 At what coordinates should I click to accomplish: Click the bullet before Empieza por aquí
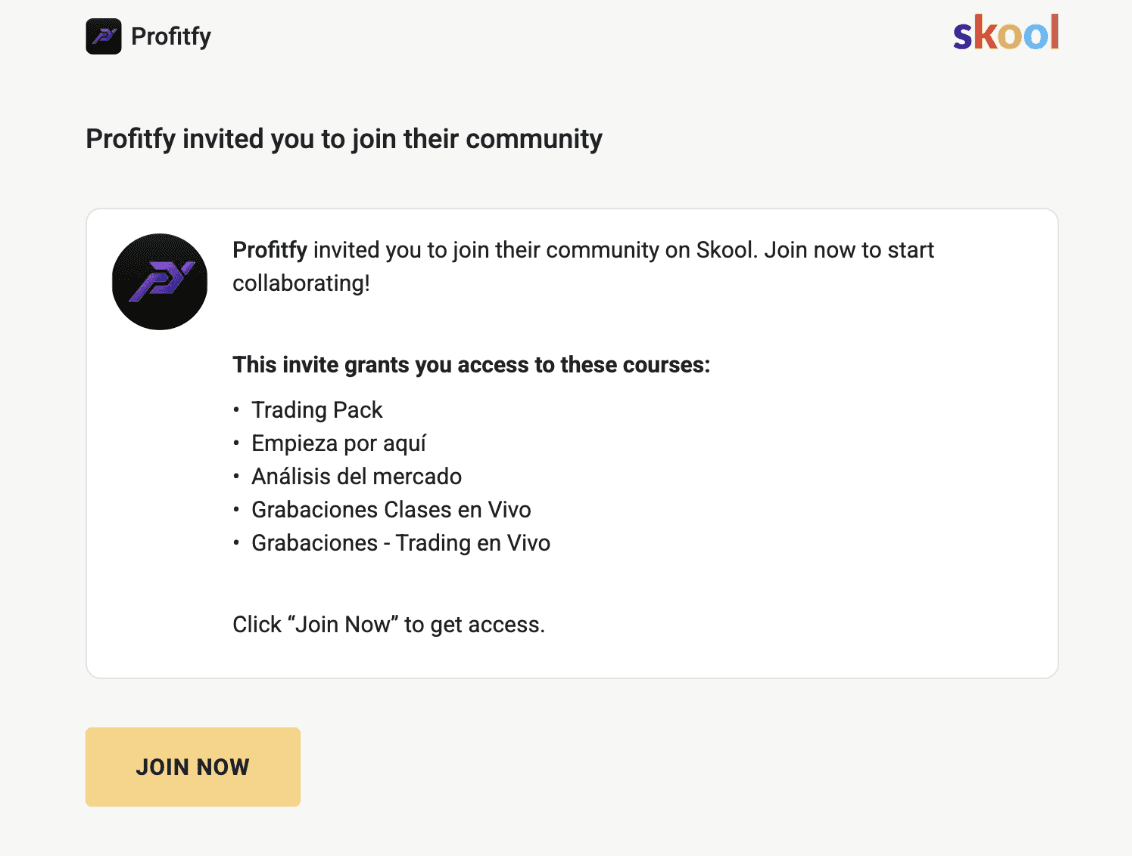[x=236, y=443]
